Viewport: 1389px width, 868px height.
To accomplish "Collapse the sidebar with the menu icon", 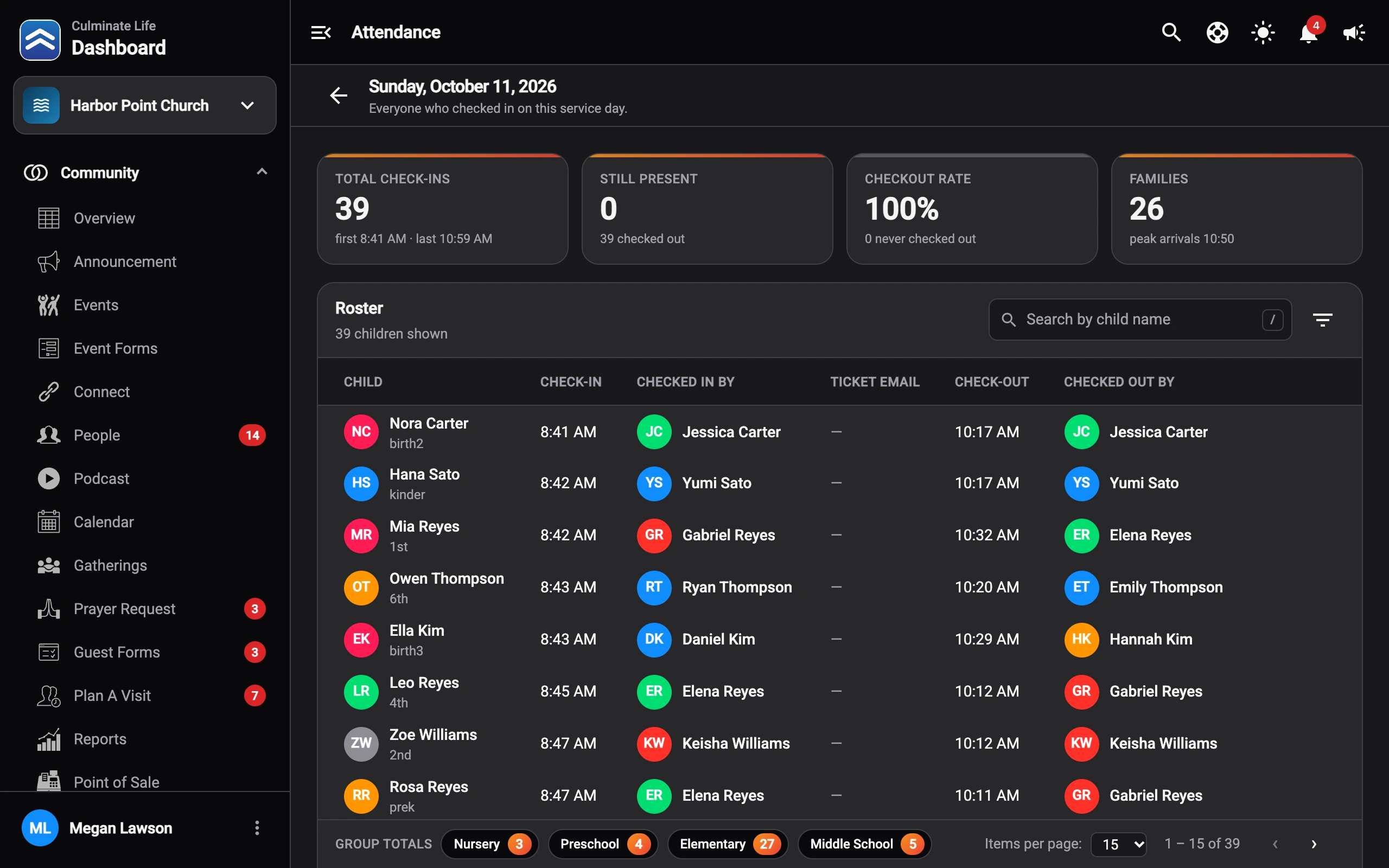I will pos(321,33).
